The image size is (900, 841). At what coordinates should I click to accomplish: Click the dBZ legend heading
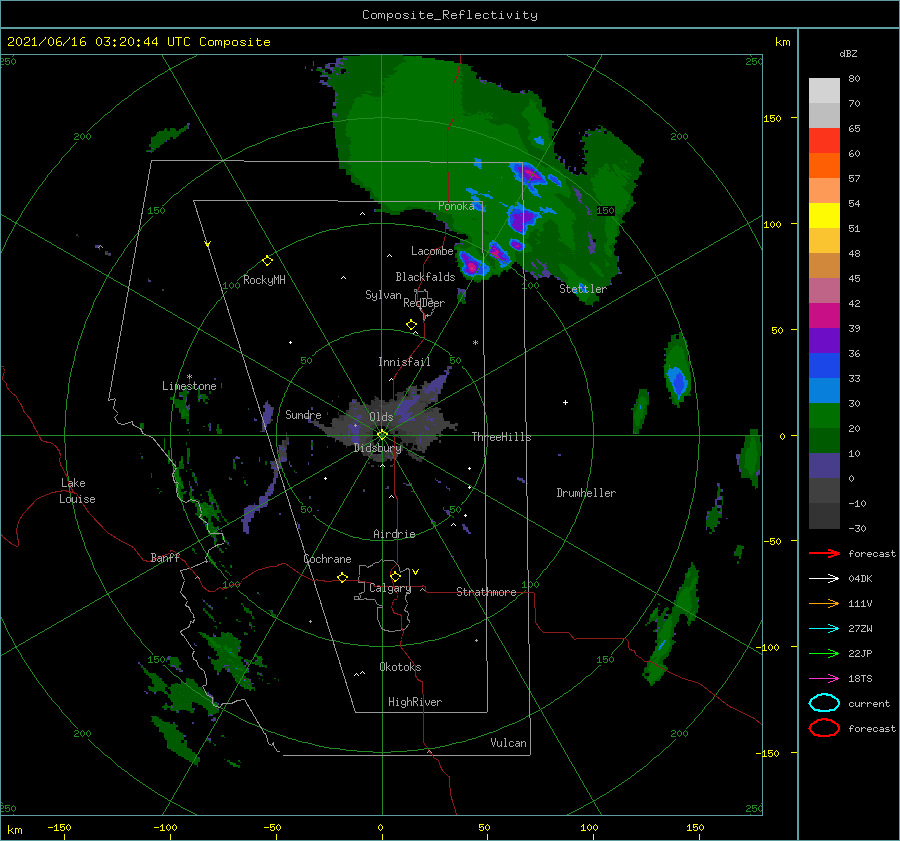pos(848,53)
